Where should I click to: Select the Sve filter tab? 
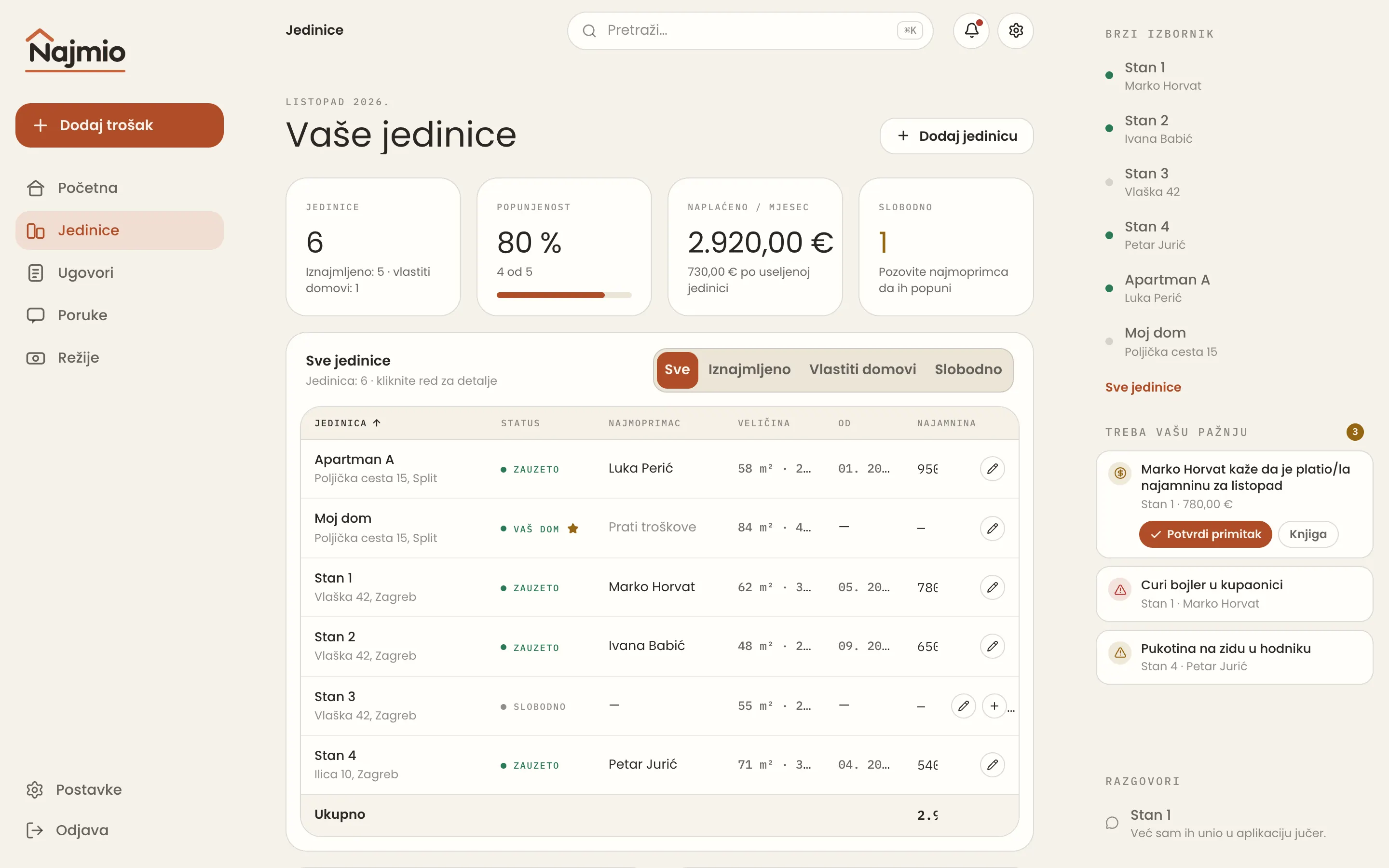pos(677,370)
